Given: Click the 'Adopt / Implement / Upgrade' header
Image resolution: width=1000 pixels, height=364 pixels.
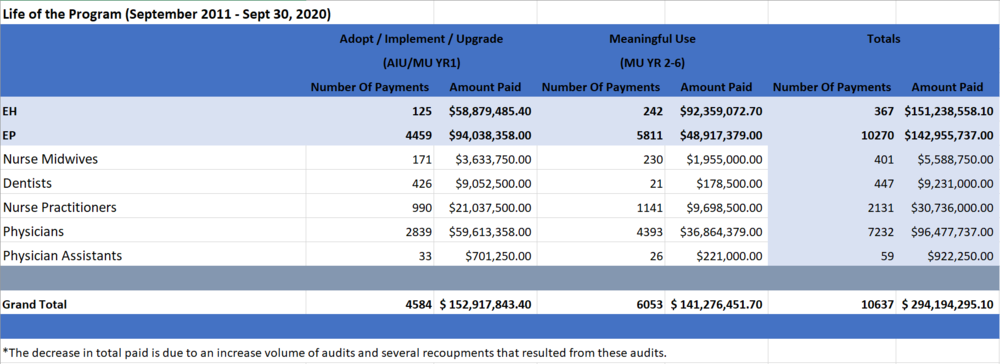Looking at the screenshot, I should [x=421, y=39].
